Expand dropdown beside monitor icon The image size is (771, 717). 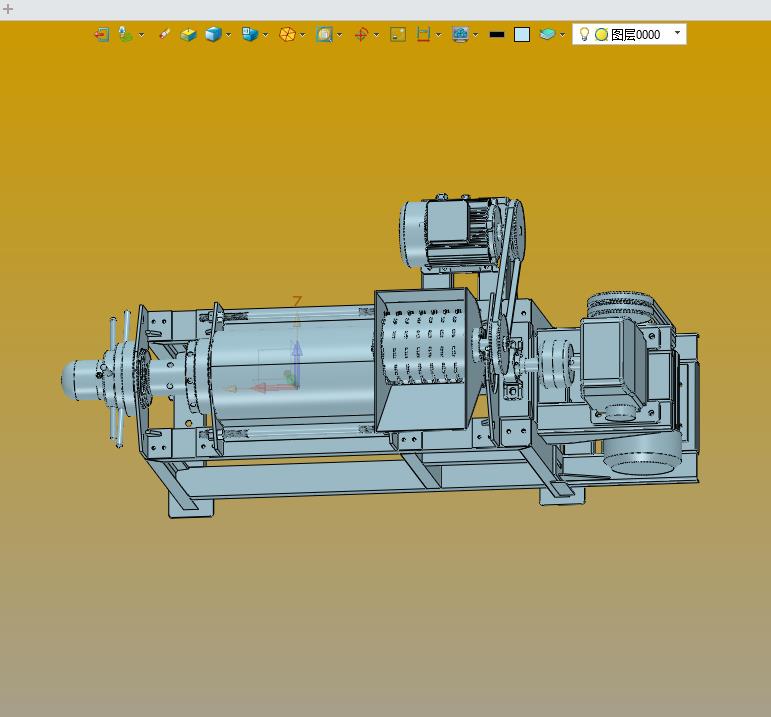pos(475,35)
